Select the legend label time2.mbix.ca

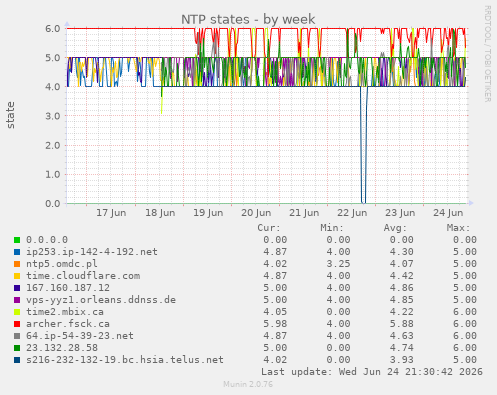(x=65, y=312)
